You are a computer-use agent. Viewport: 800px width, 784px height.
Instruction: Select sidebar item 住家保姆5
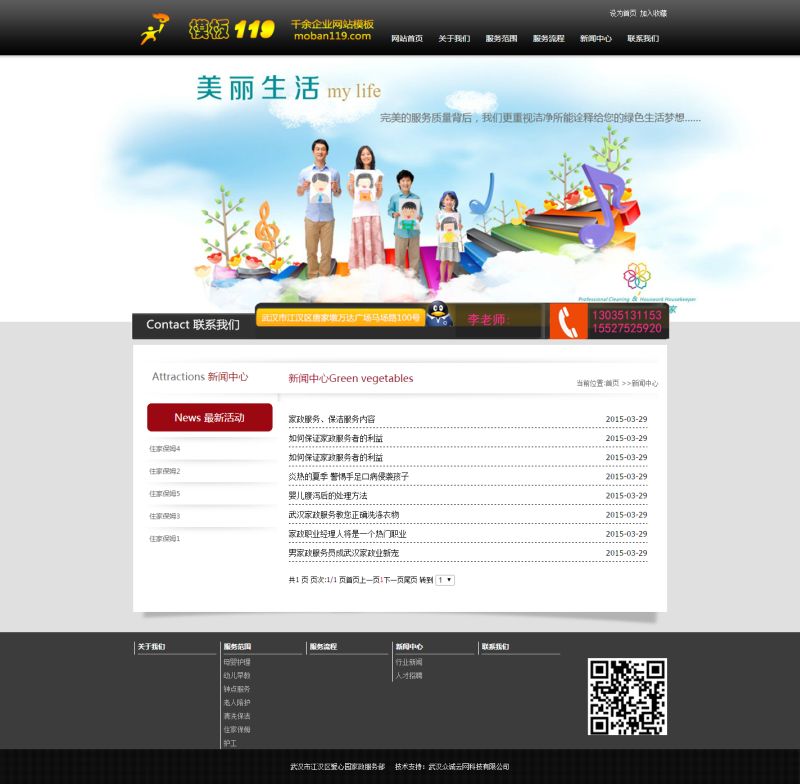(x=164, y=494)
